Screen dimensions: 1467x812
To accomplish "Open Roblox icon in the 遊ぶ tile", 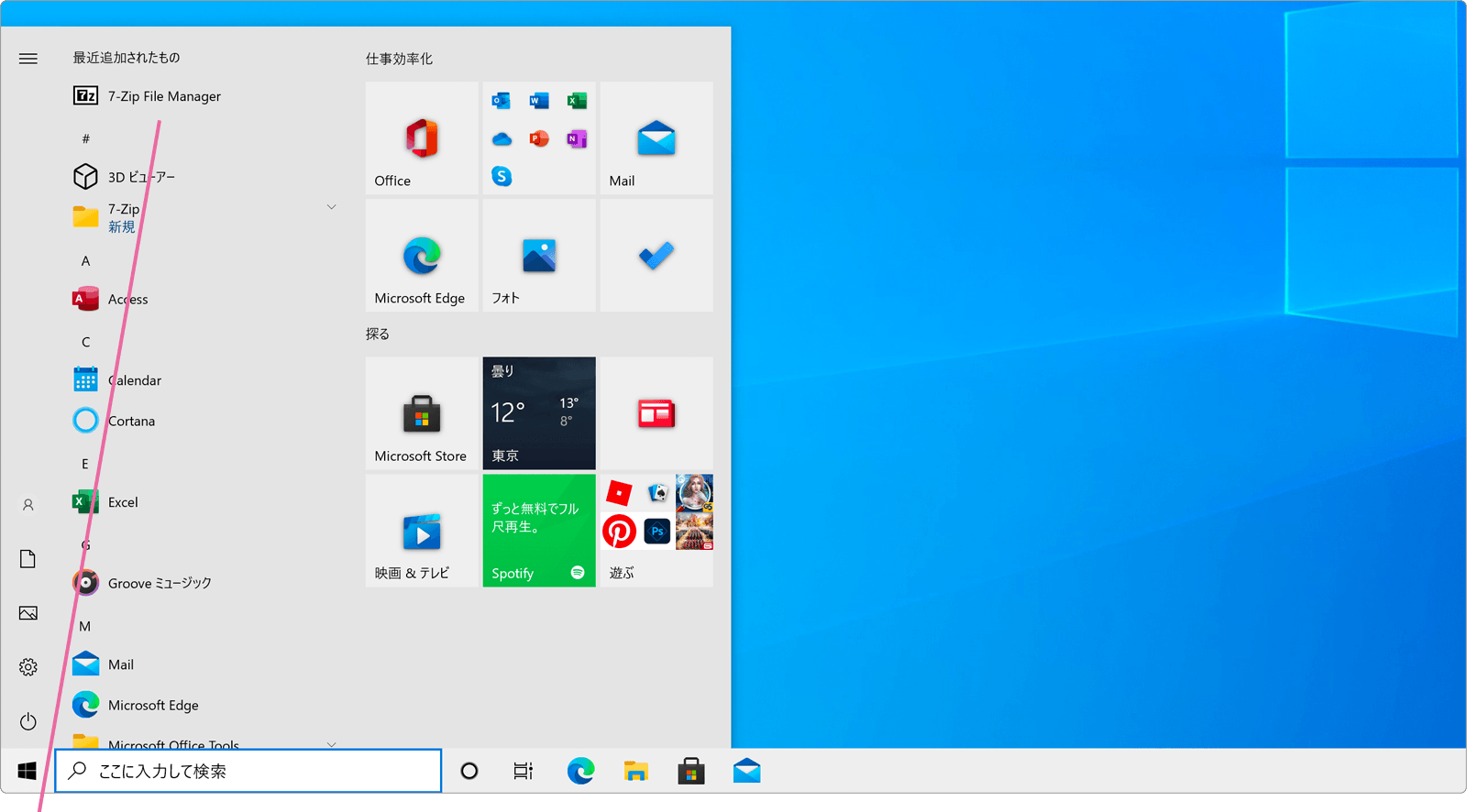I will (x=619, y=493).
